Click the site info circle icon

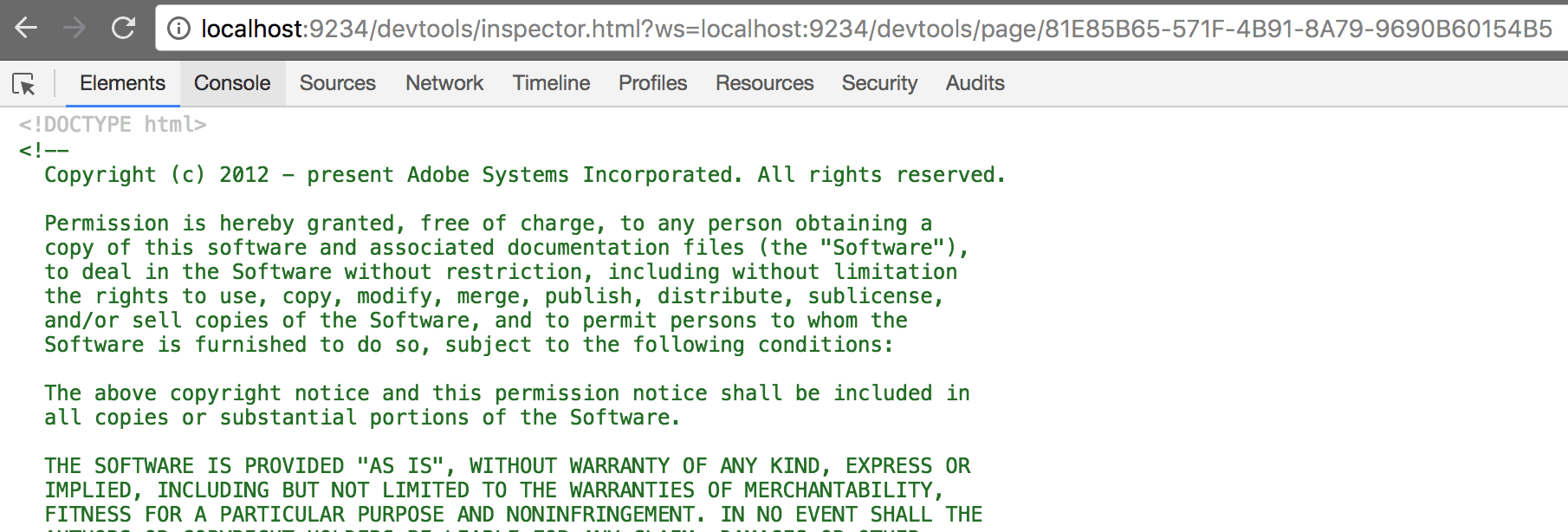(x=178, y=29)
